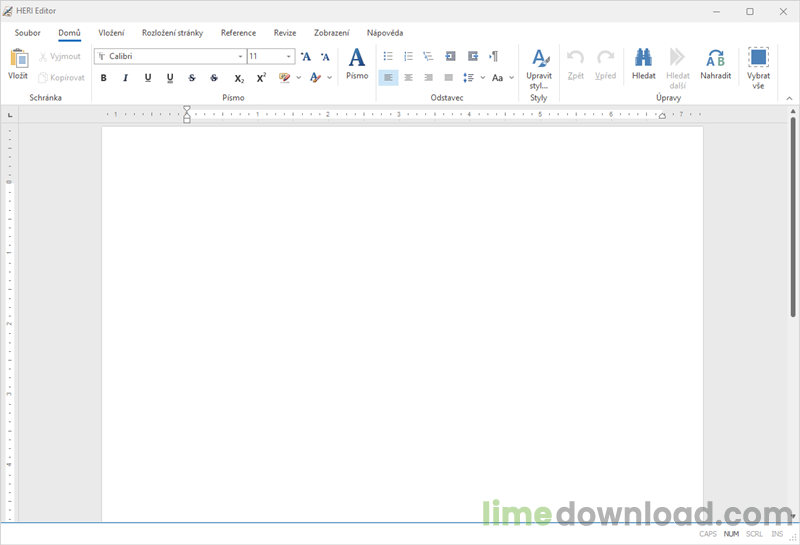Screen dimensions: 800x545
Task: Toggle show paragraph marks pilcrow
Action: click(x=493, y=56)
